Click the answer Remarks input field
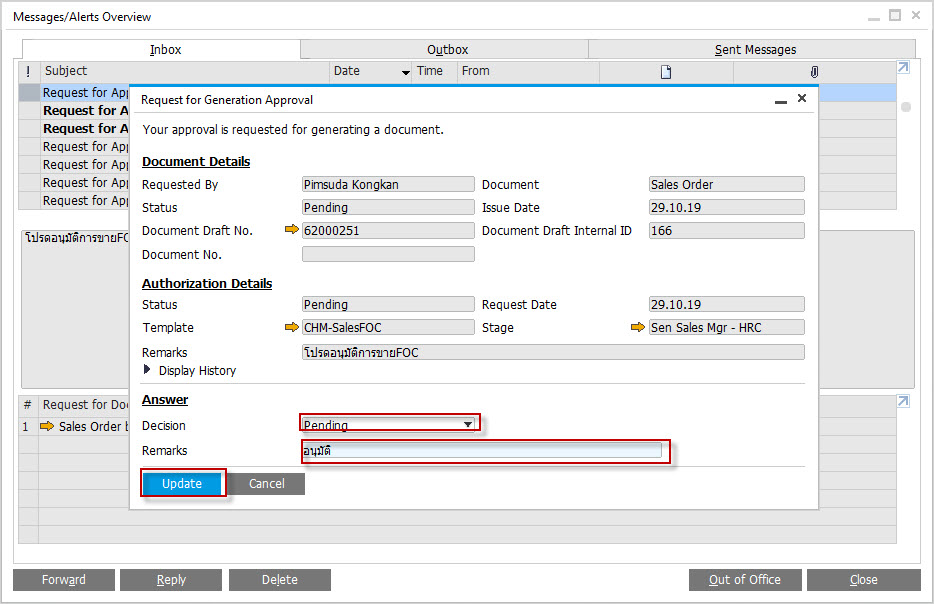The width and height of the screenshot is (934, 604). pyautogui.click(x=482, y=451)
